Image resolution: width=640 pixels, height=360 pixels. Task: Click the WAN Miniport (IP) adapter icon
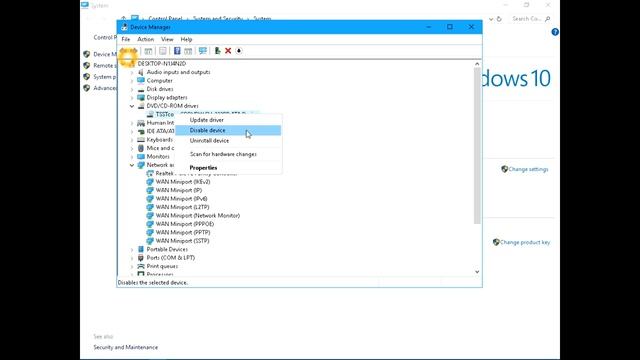150,190
